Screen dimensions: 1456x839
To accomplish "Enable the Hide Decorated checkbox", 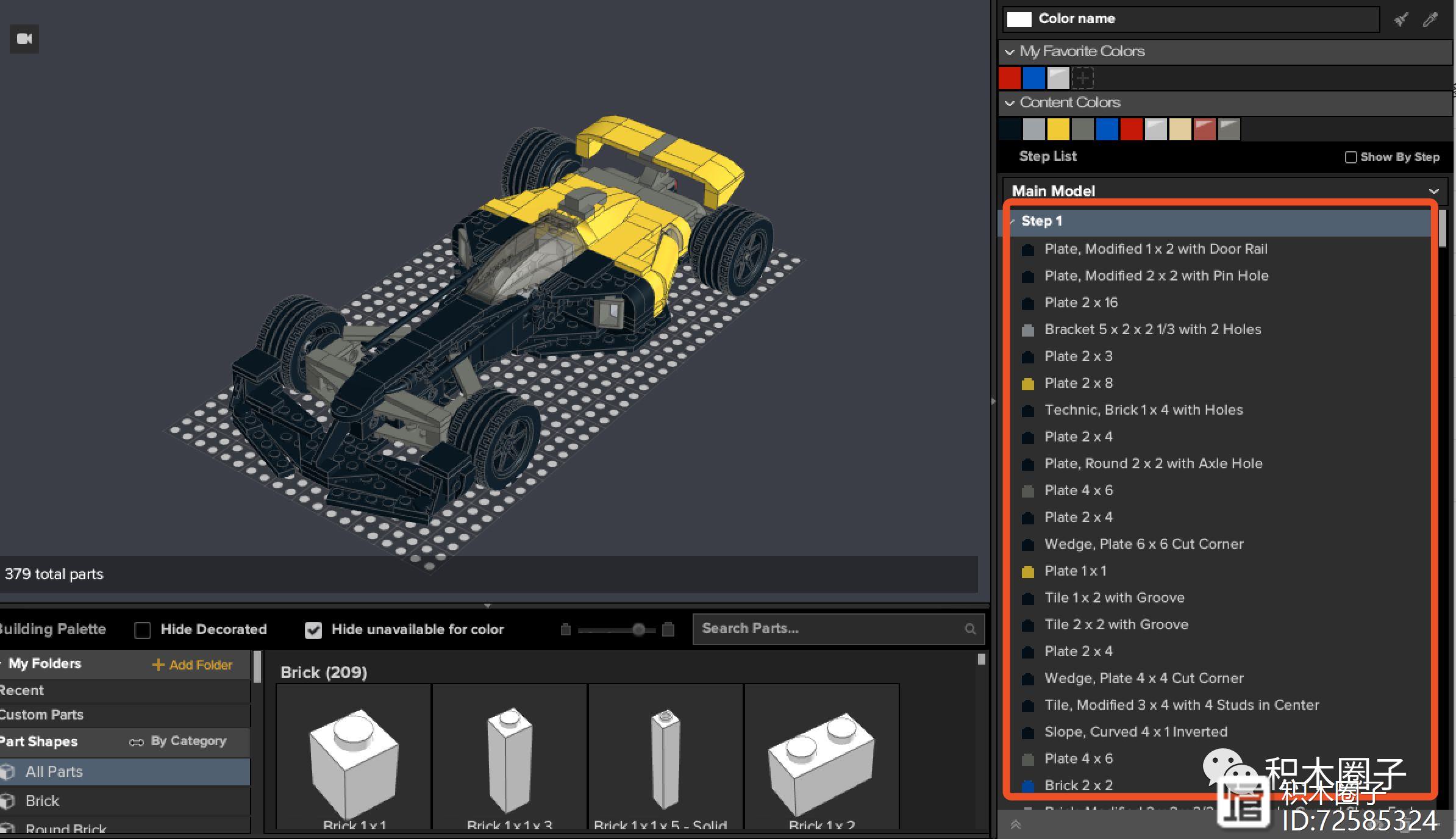I will 143,630.
